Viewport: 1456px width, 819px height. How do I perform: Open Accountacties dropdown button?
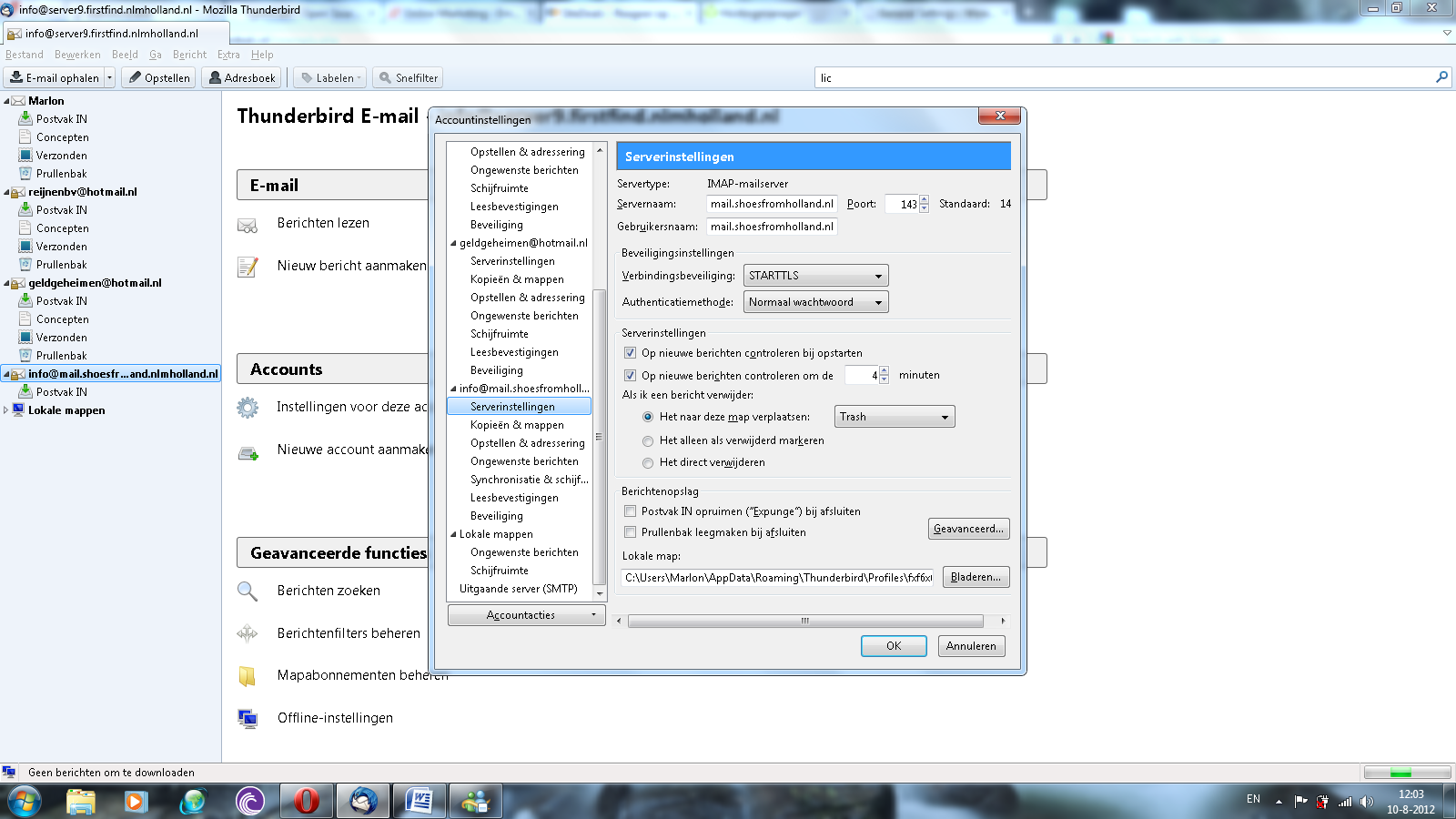click(527, 615)
